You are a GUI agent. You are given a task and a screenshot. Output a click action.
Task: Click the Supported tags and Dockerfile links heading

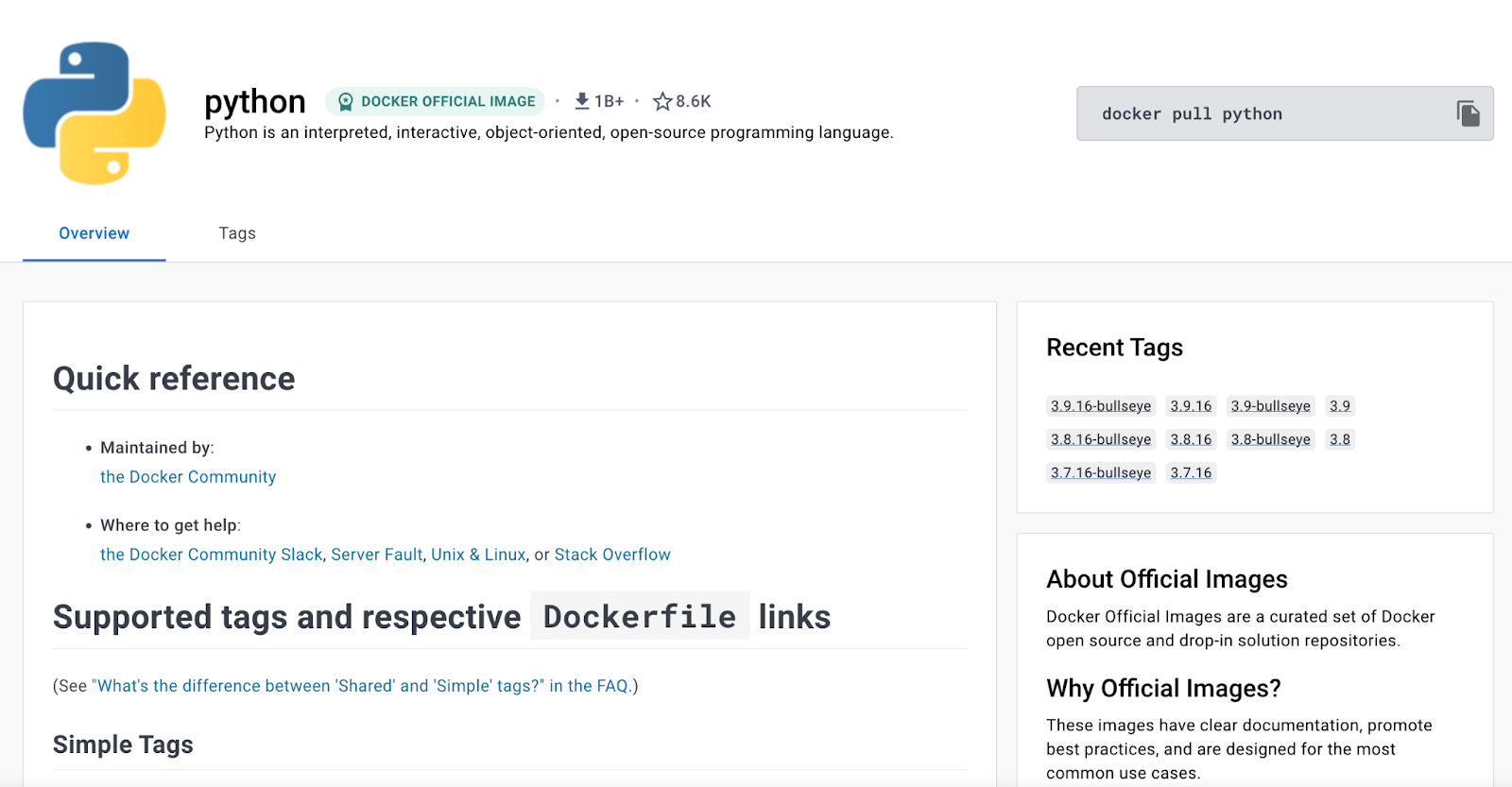pos(441,617)
